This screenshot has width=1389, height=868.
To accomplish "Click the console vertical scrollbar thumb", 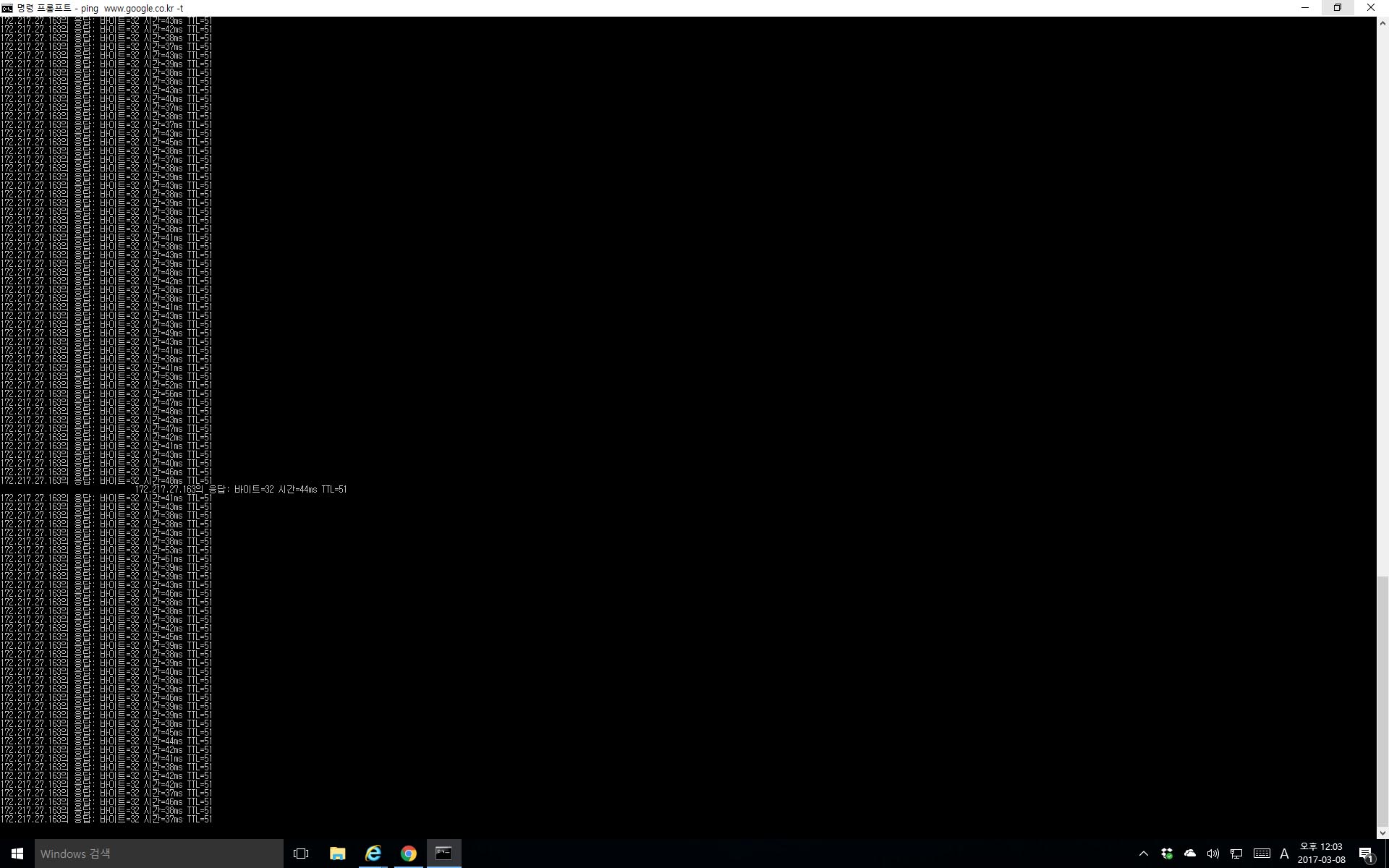I will click(1382, 701).
